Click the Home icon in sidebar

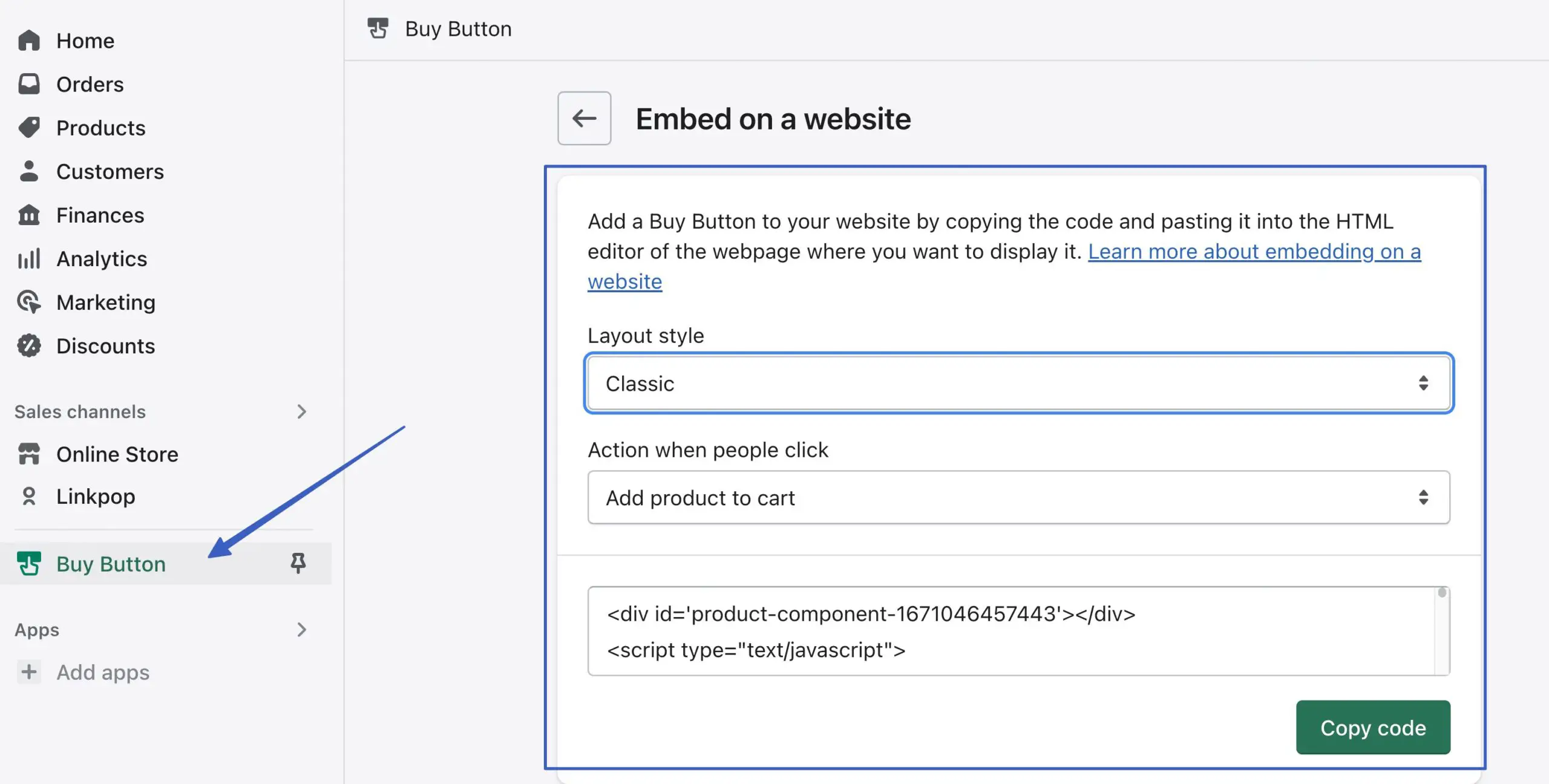coord(28,41)
